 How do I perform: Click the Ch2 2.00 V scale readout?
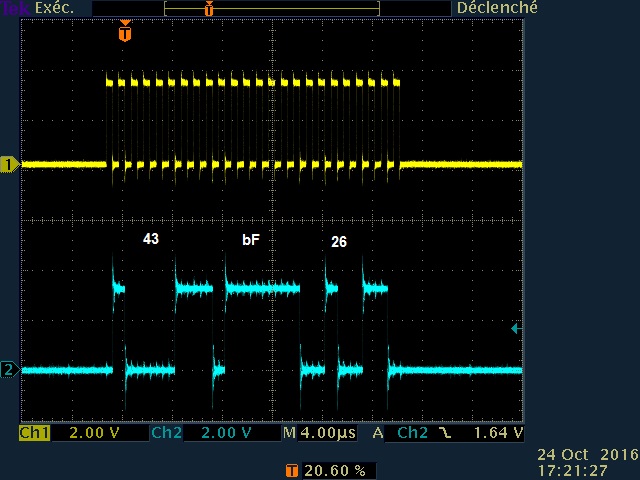pos(227,433)
